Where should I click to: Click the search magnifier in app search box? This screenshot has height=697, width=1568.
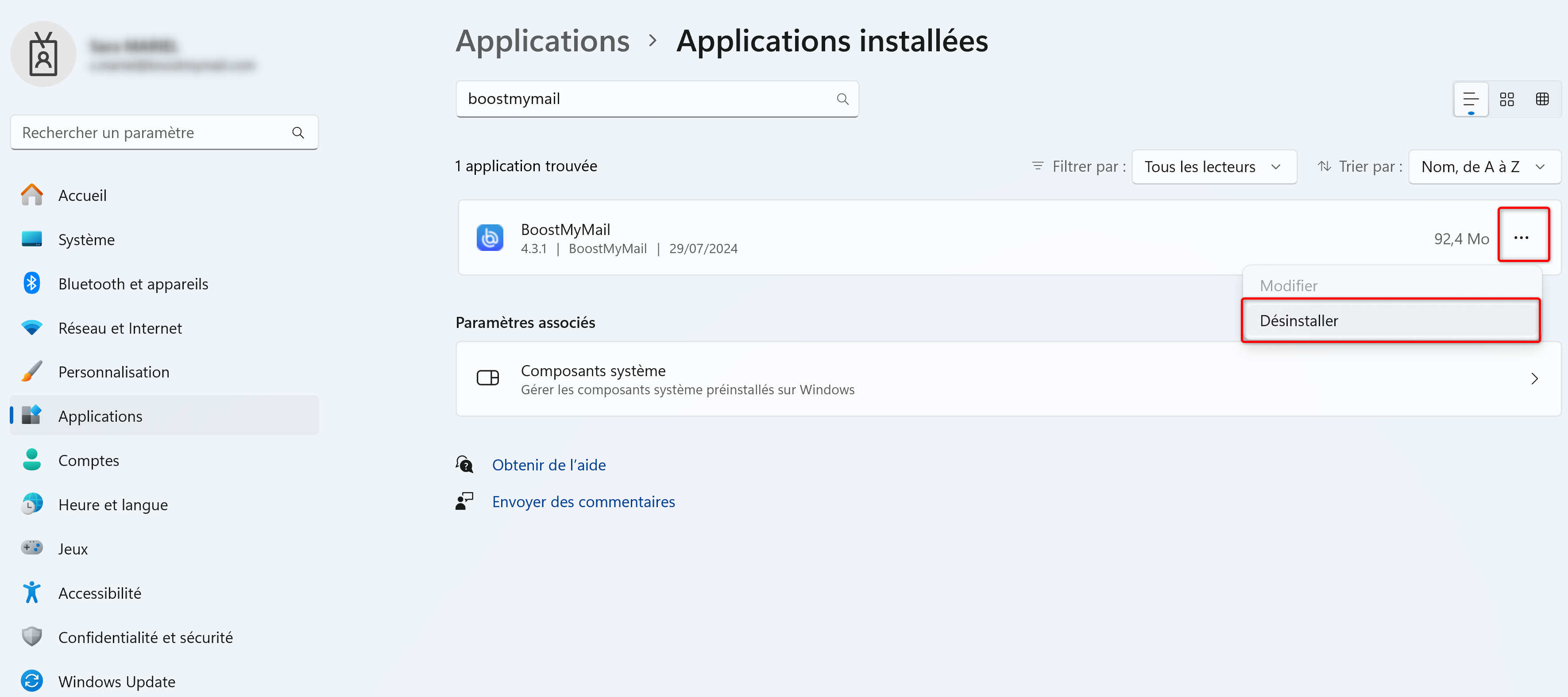(842, 99)
